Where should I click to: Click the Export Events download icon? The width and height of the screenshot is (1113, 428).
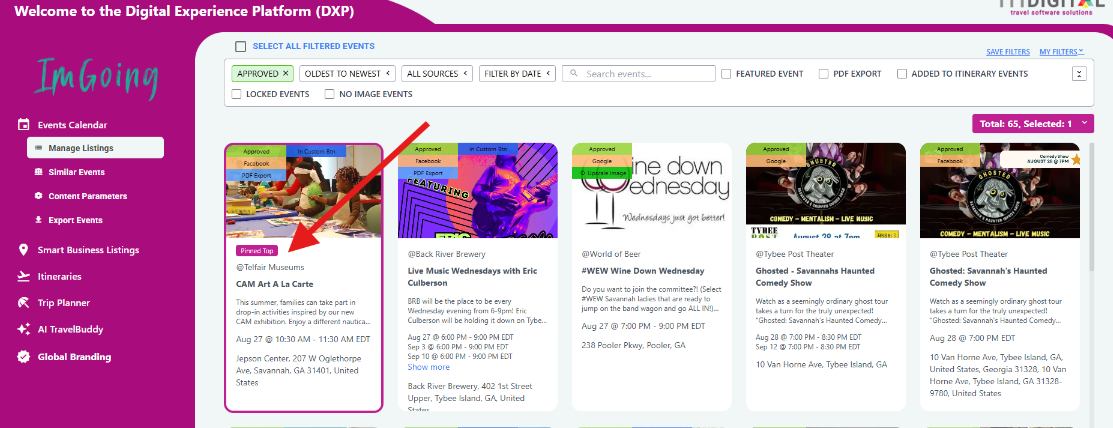[x=38, y=220]
